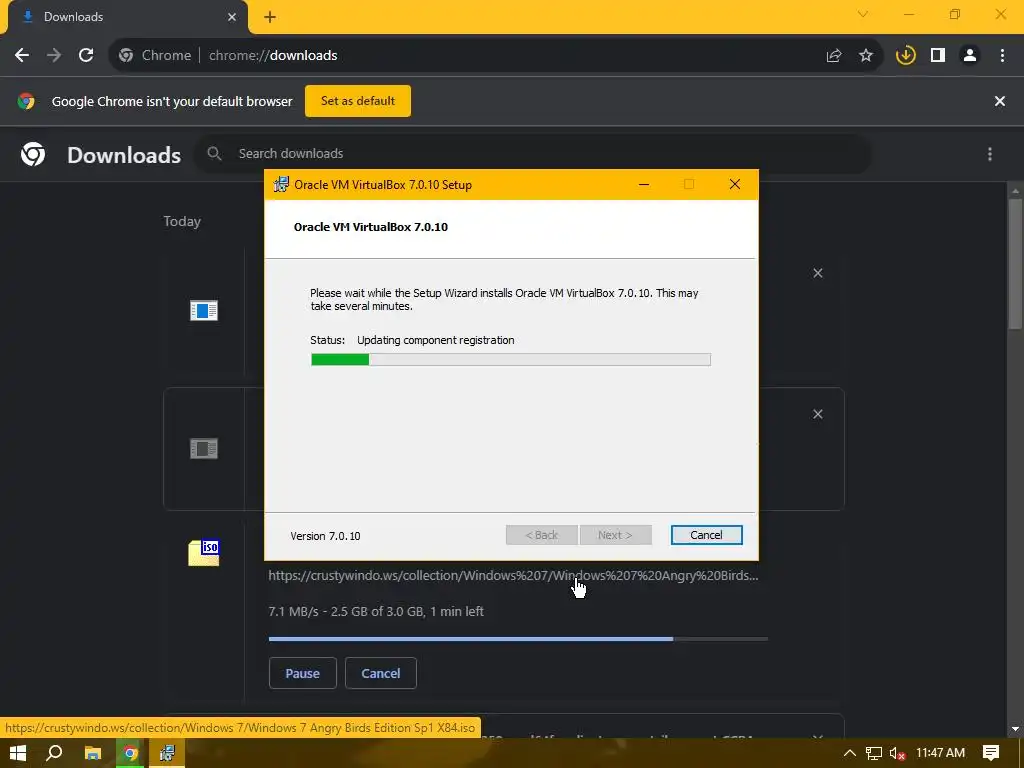Screen dimensions: 1024x768
Task: Close the Downloads tab
Action: click(x=232, y=17)
